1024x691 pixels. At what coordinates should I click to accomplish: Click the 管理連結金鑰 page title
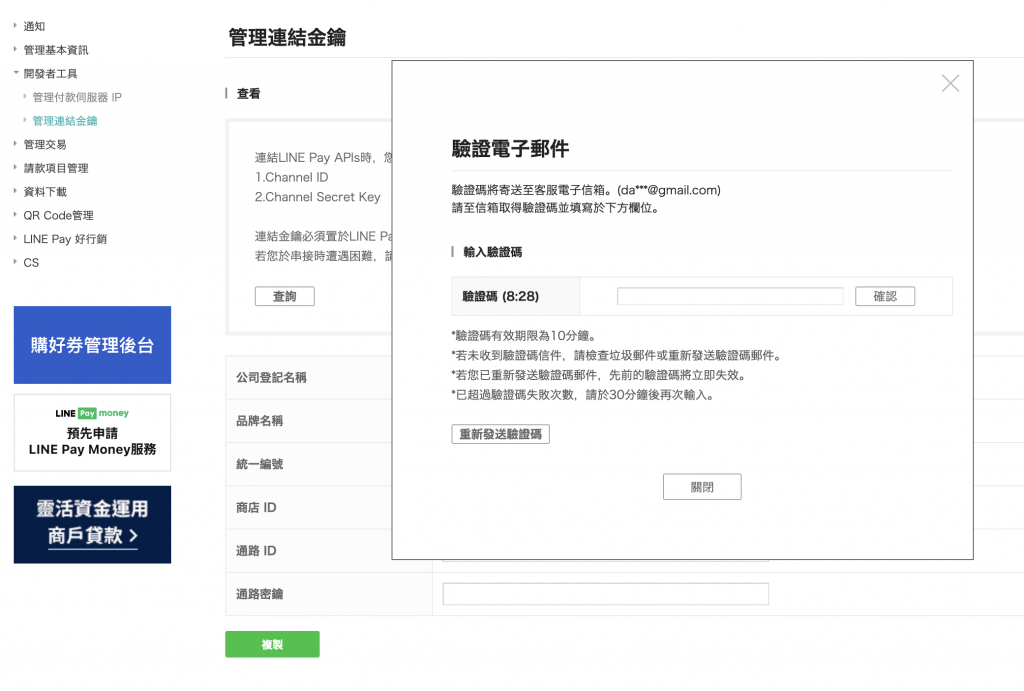[287, 37]
